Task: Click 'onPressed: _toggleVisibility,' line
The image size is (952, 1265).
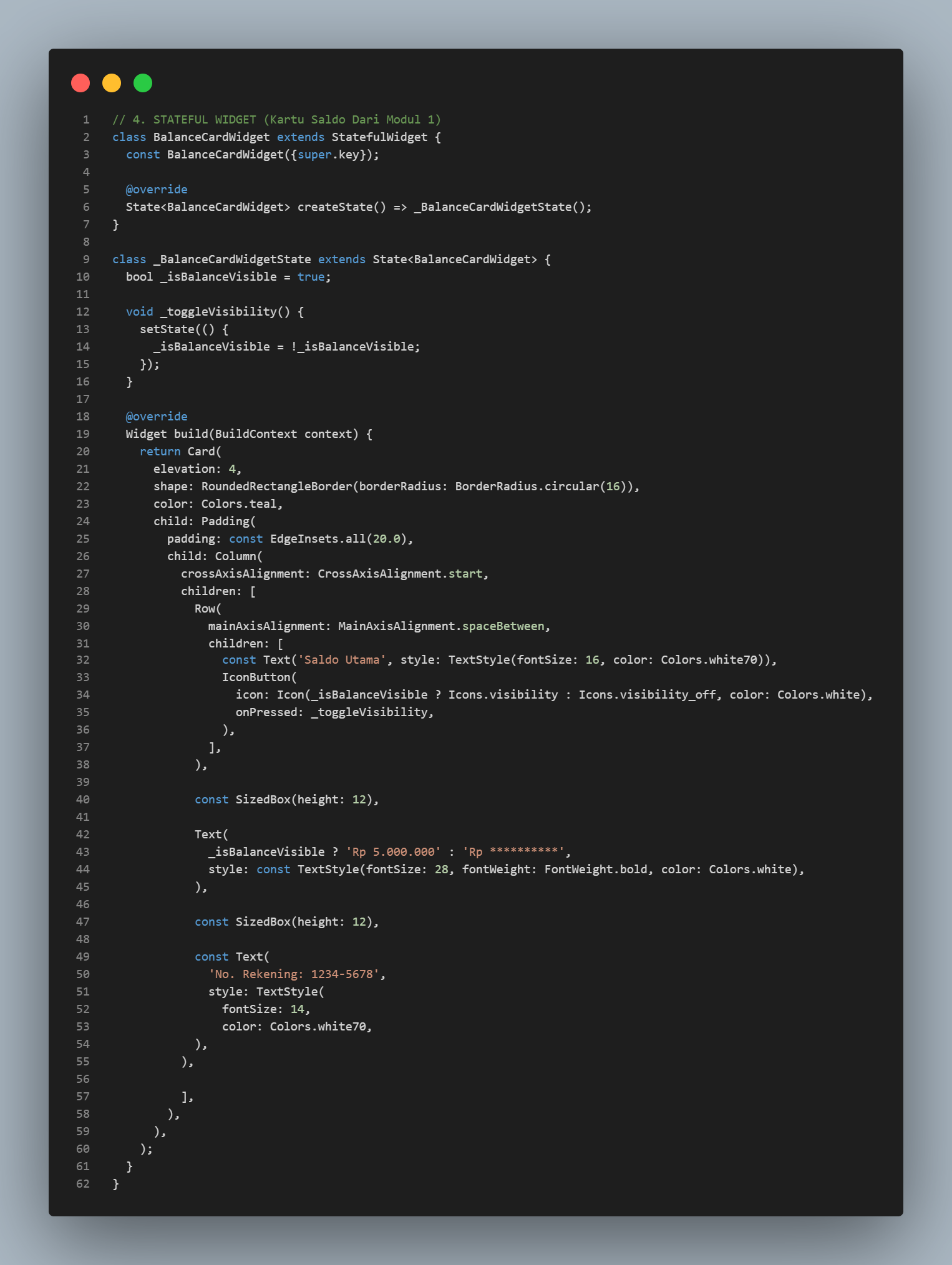Action: point(335,712)
